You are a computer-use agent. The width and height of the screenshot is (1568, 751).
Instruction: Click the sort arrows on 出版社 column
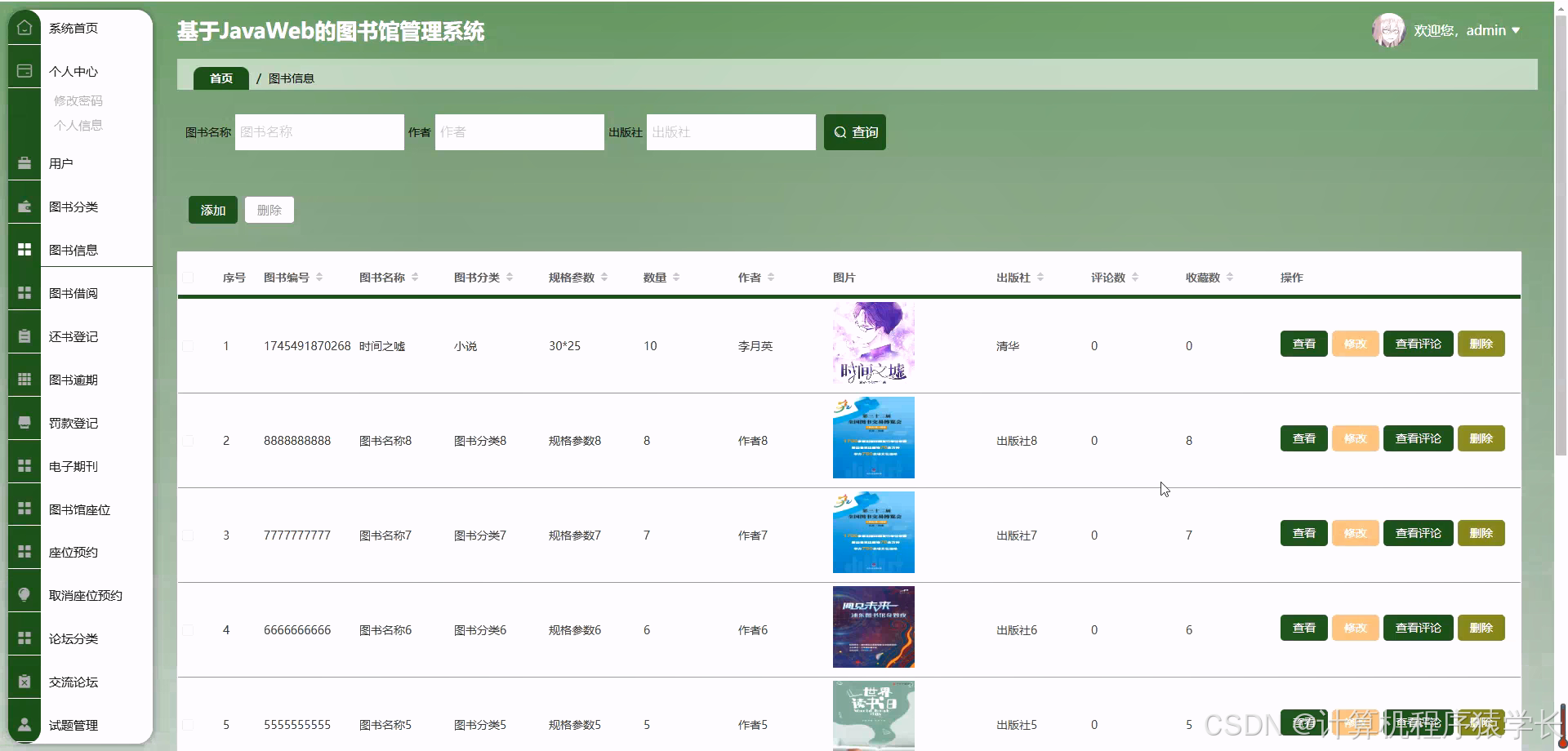click(x=1040, y=278)
